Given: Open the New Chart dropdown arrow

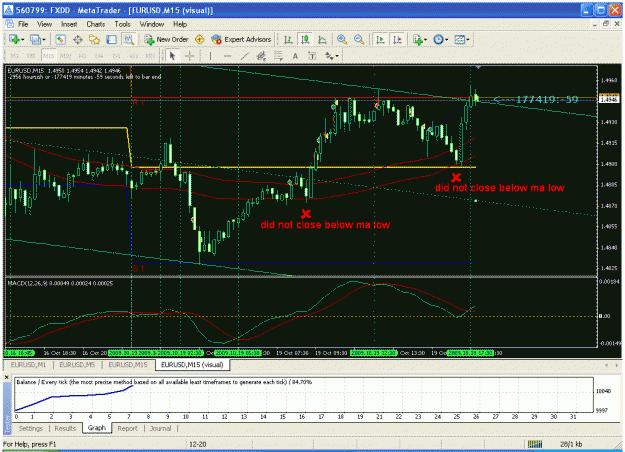Looking at the screenshot, I should pos(23,39).
